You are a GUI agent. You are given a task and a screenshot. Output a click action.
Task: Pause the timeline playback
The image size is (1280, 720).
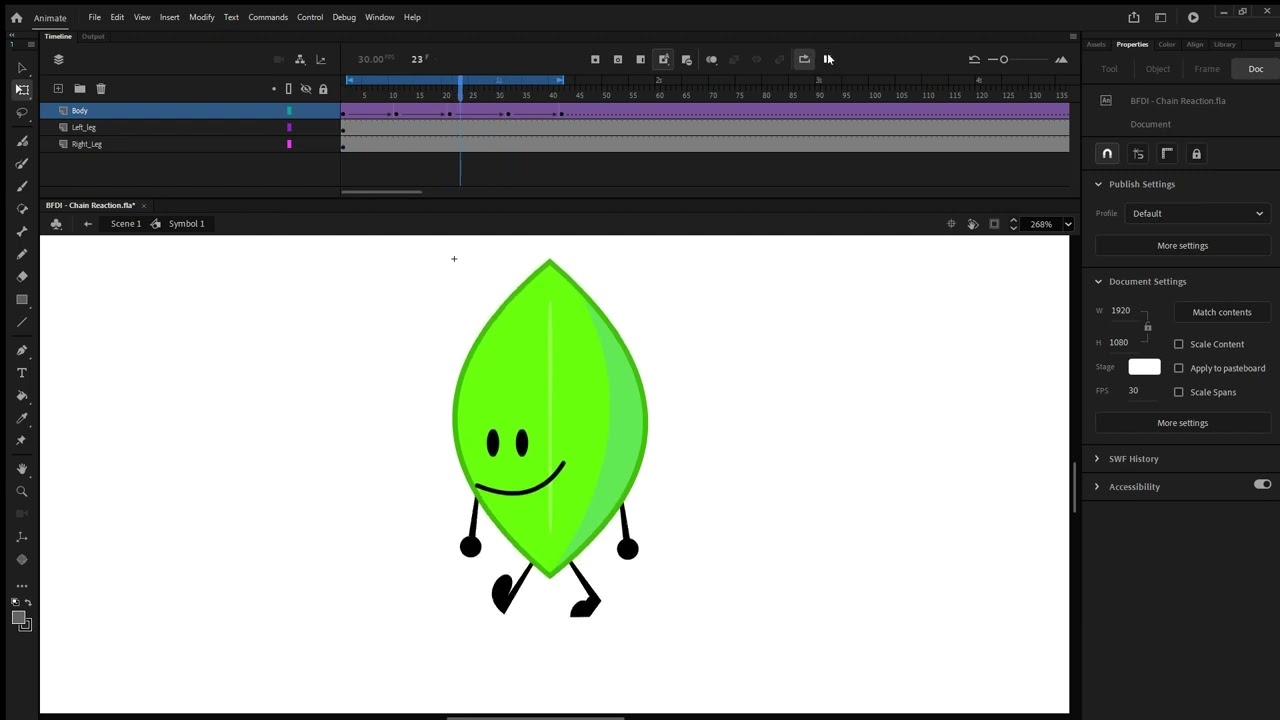pos(828,60)
